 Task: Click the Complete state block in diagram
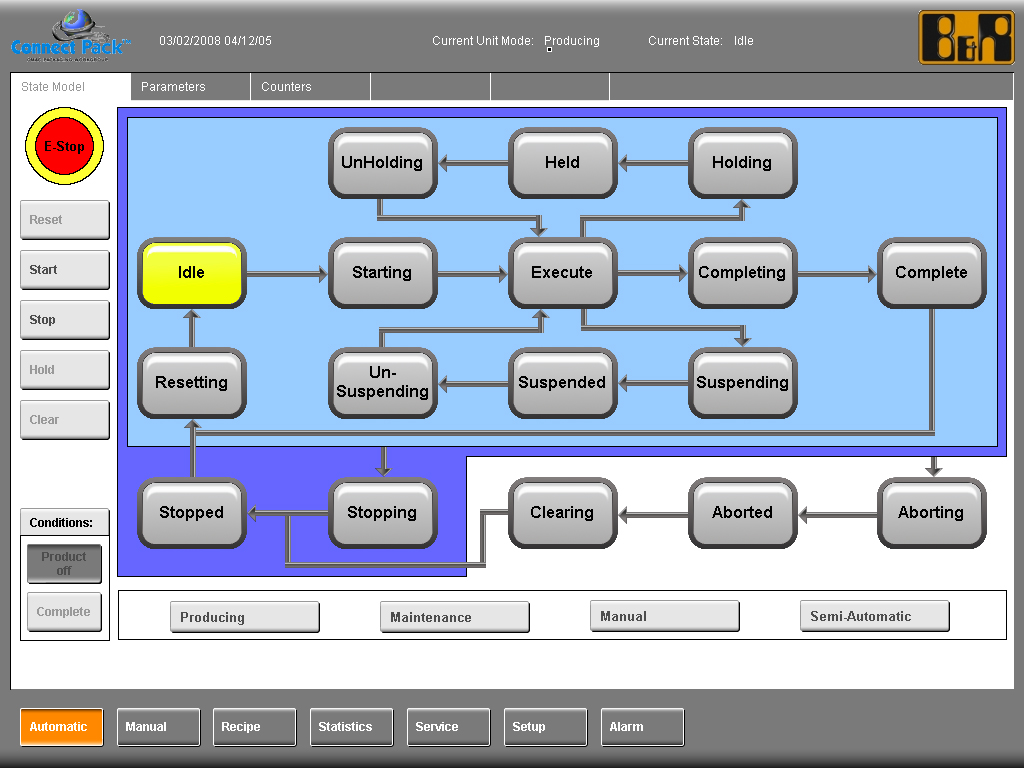932,273
